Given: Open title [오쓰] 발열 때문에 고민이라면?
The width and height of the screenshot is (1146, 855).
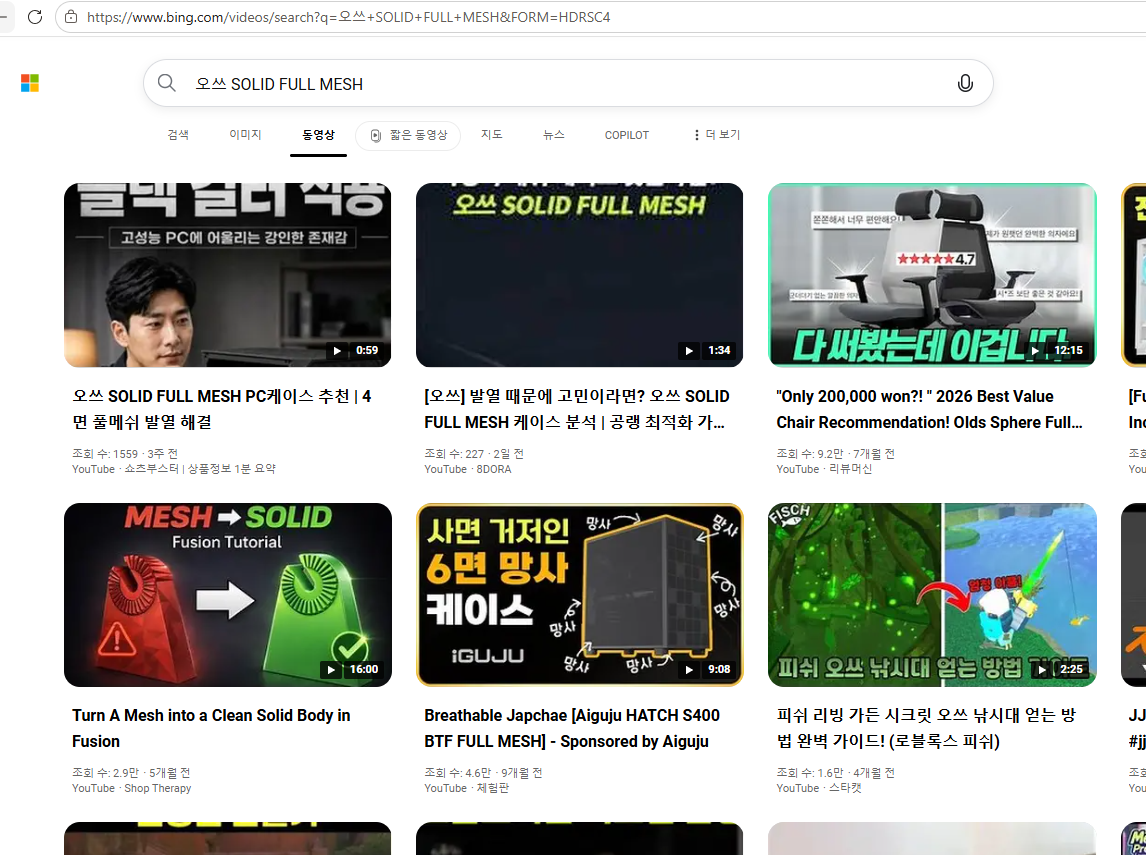Looking at the screenshot, I should (577, 409).
